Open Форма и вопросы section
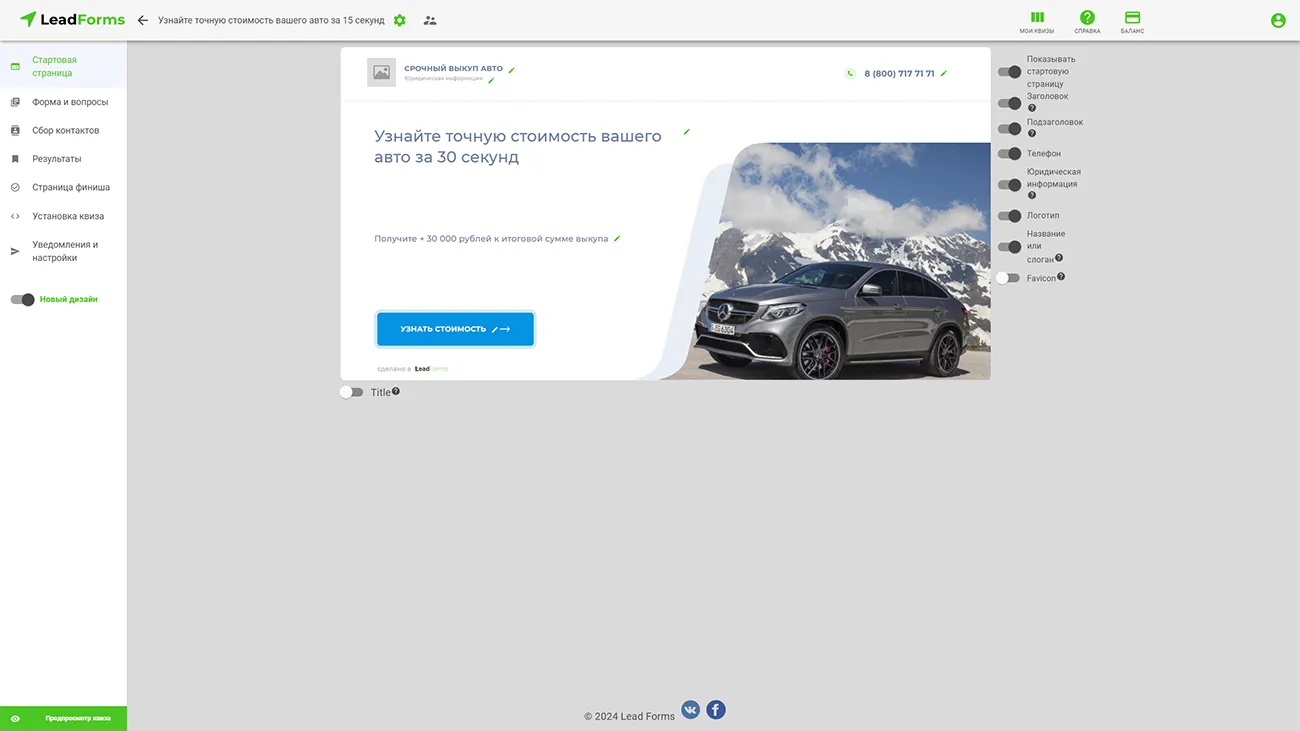Screen dimensions: 1300x731 coord(69,102)
